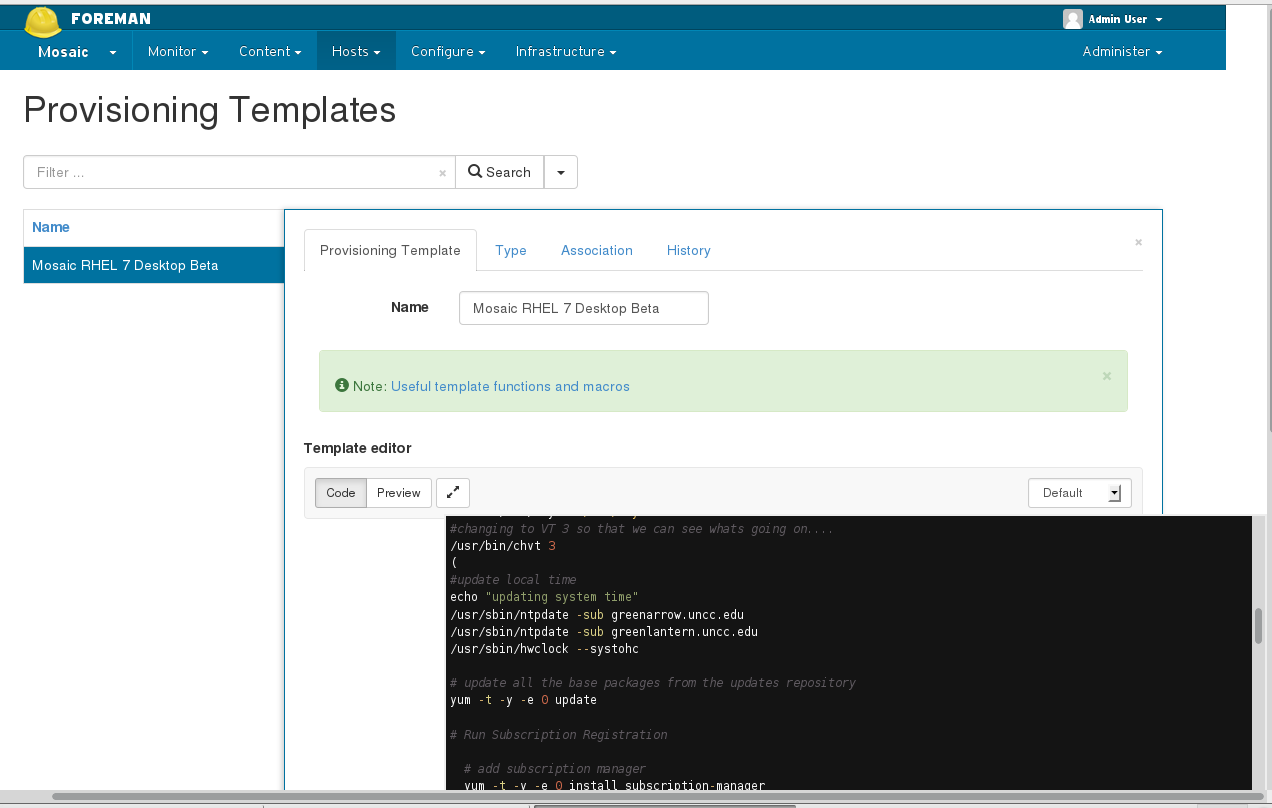Clear the filter field with the x icon
Image resolution: width=1272 pixels, height=808 pixels.
coord(442,173)
